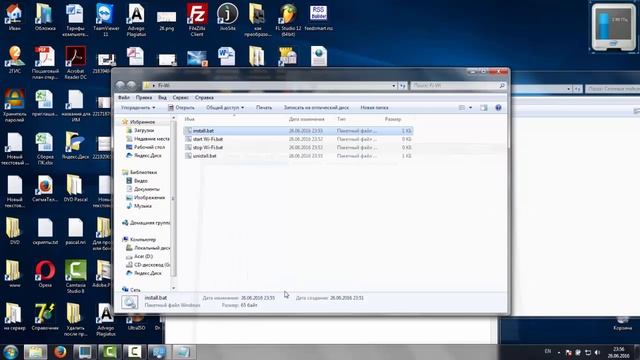
Task: Open the Видео library
Action: [x=137, y=180]
